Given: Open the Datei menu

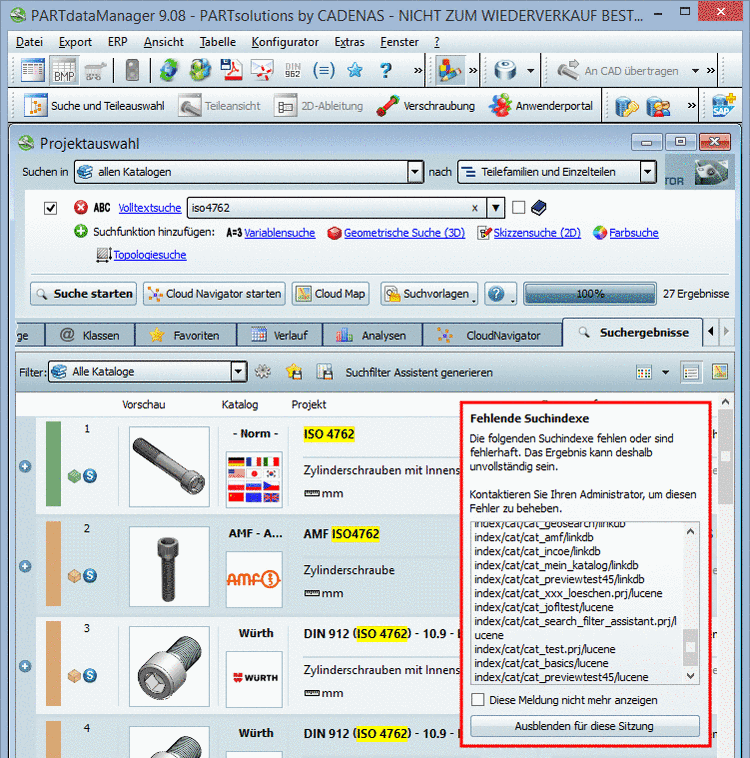Looking at the screenshot, I should tap(29, 42).
